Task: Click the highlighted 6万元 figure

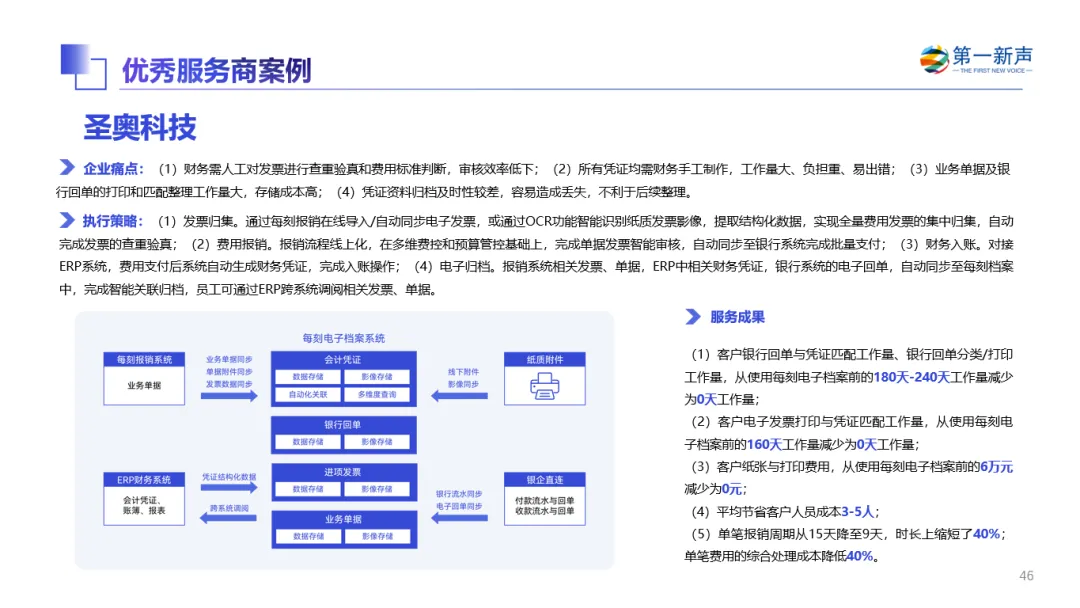Action: (996, 467)
